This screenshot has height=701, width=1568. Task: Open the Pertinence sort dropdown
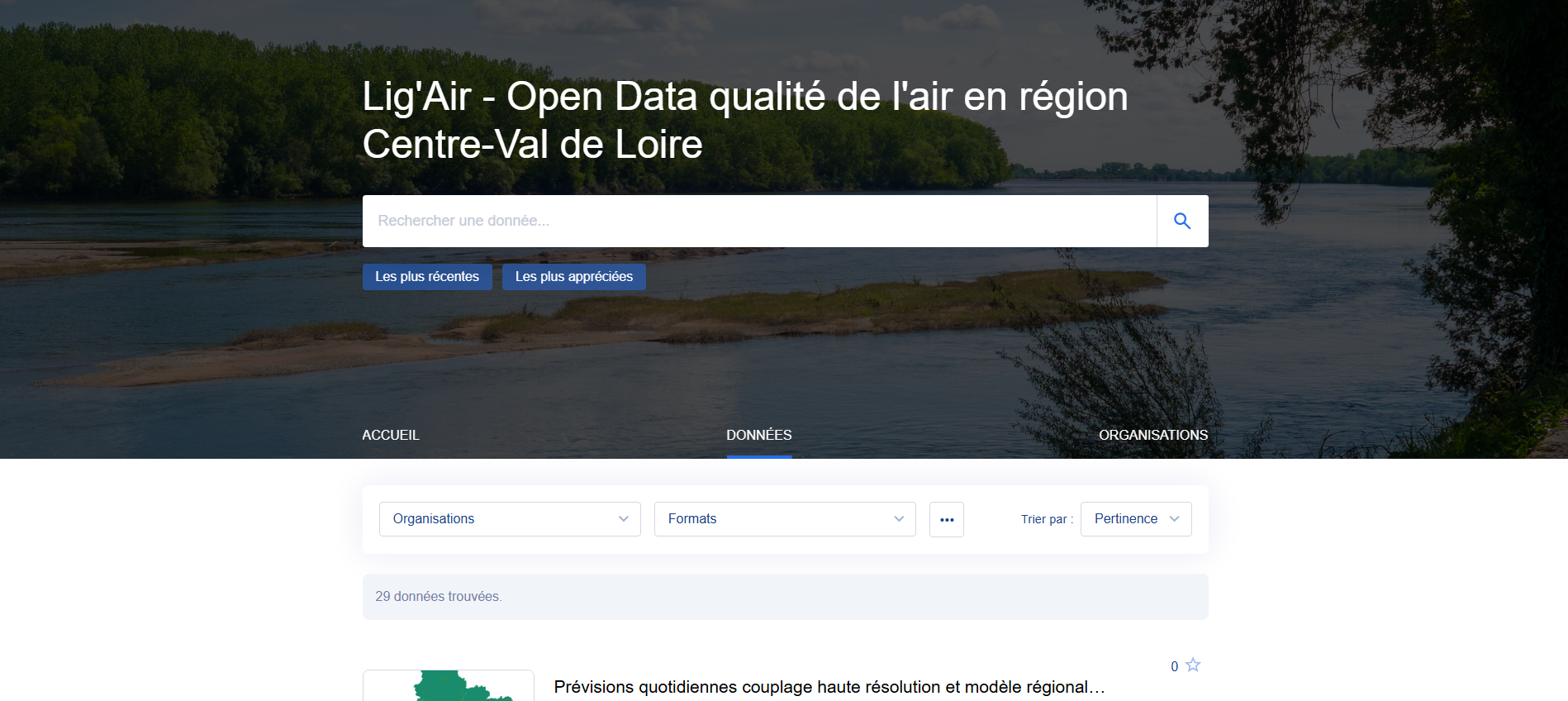click(1135, 519)
